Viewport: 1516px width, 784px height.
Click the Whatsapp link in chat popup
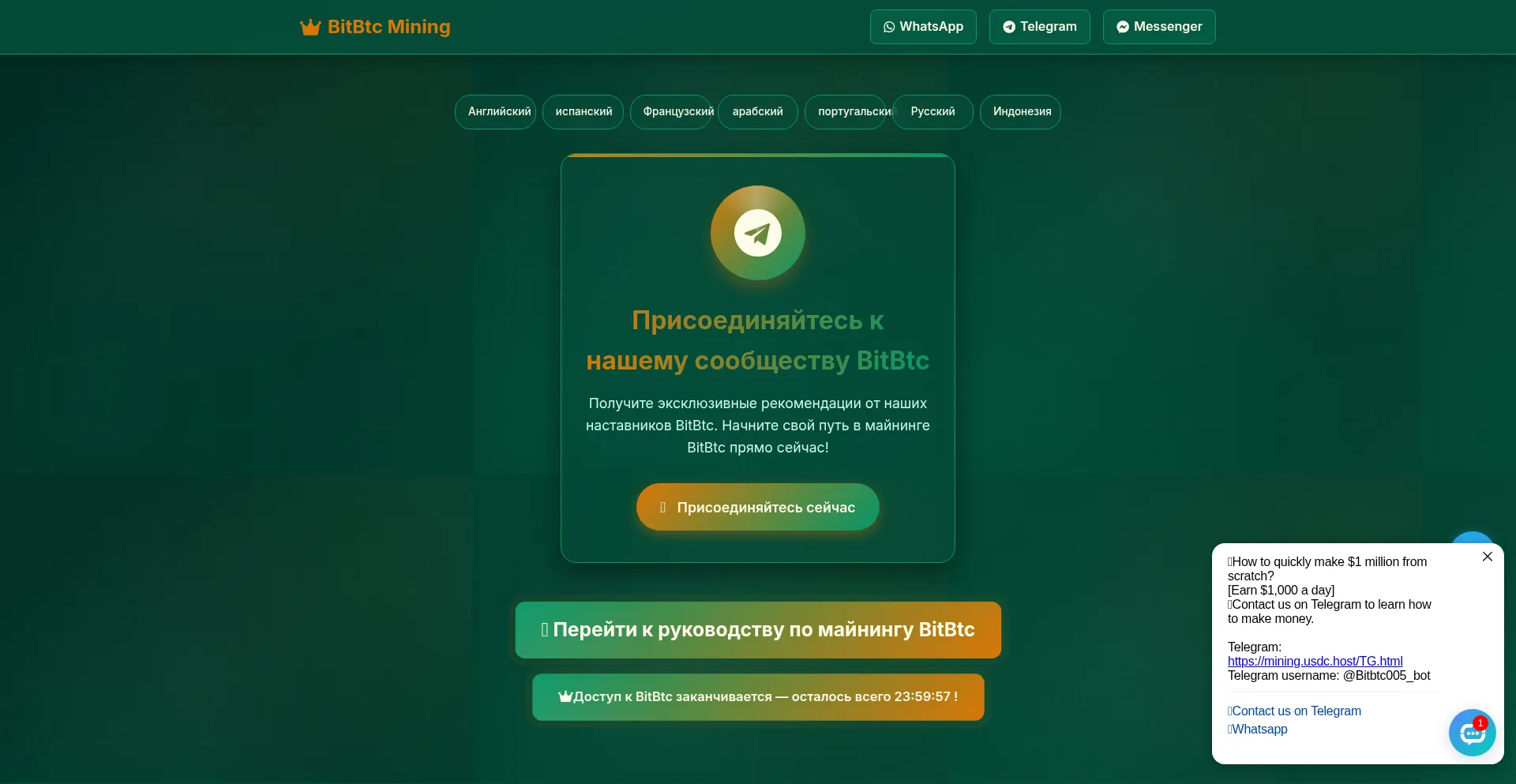tap(1258, 729)
